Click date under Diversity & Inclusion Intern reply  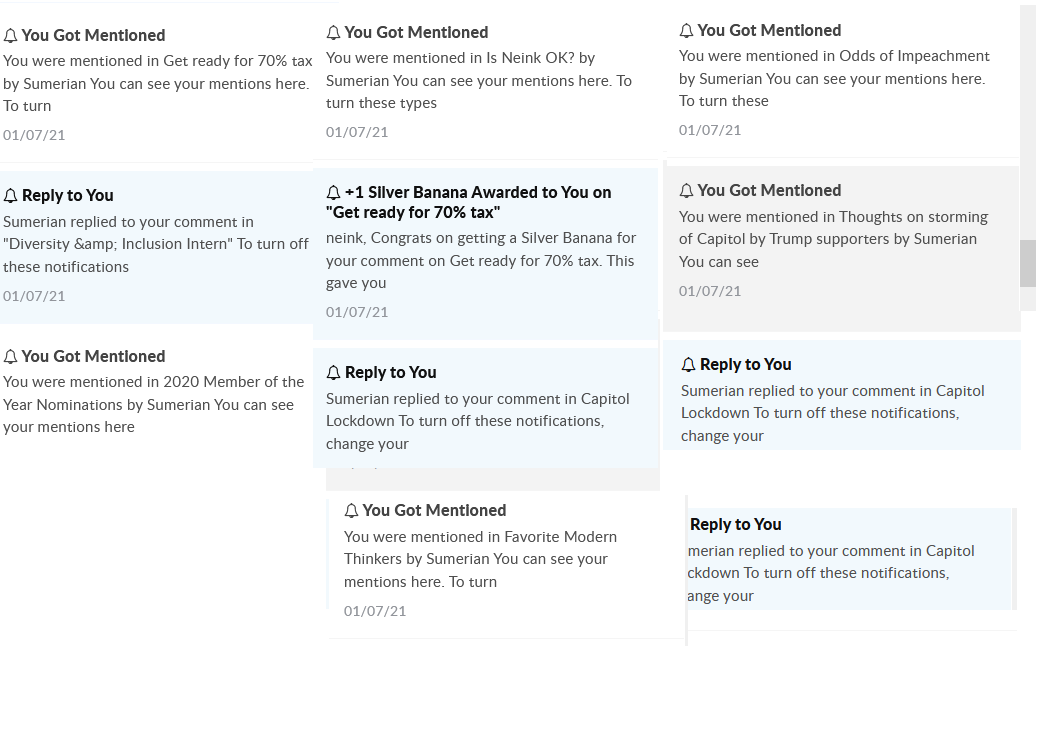[x=34, y=296]
